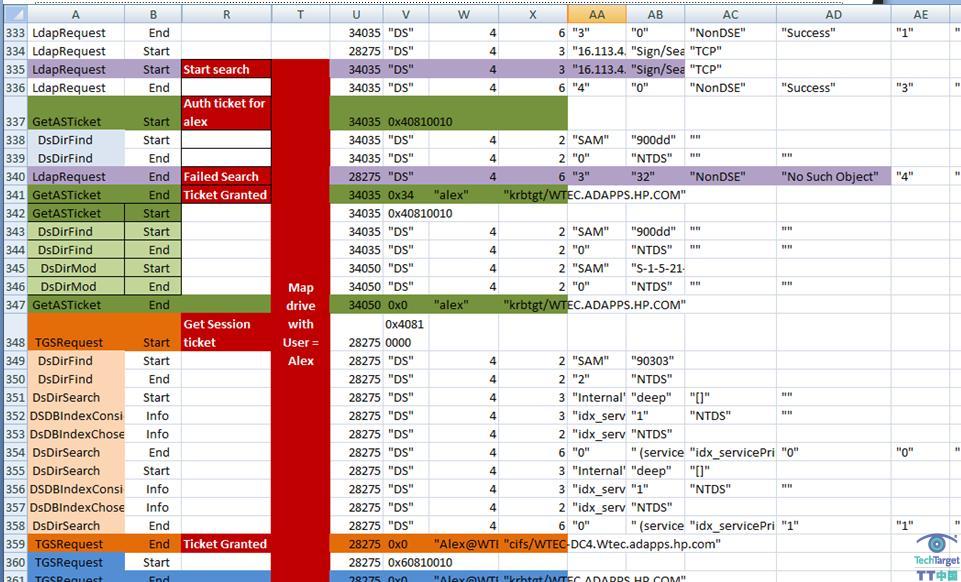This screenshot has width=961, height=582.
Task: Click the "0x4081 0000" cell in row 348
Action: (x=406, y=333)
